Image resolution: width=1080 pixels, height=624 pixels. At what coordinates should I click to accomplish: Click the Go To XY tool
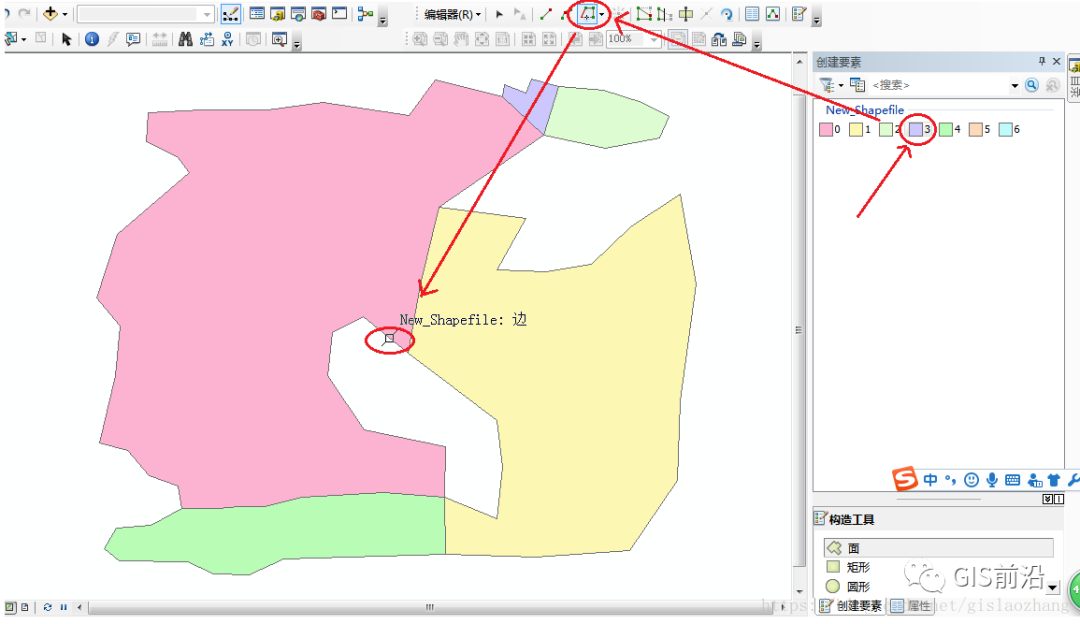pos(227,39)
